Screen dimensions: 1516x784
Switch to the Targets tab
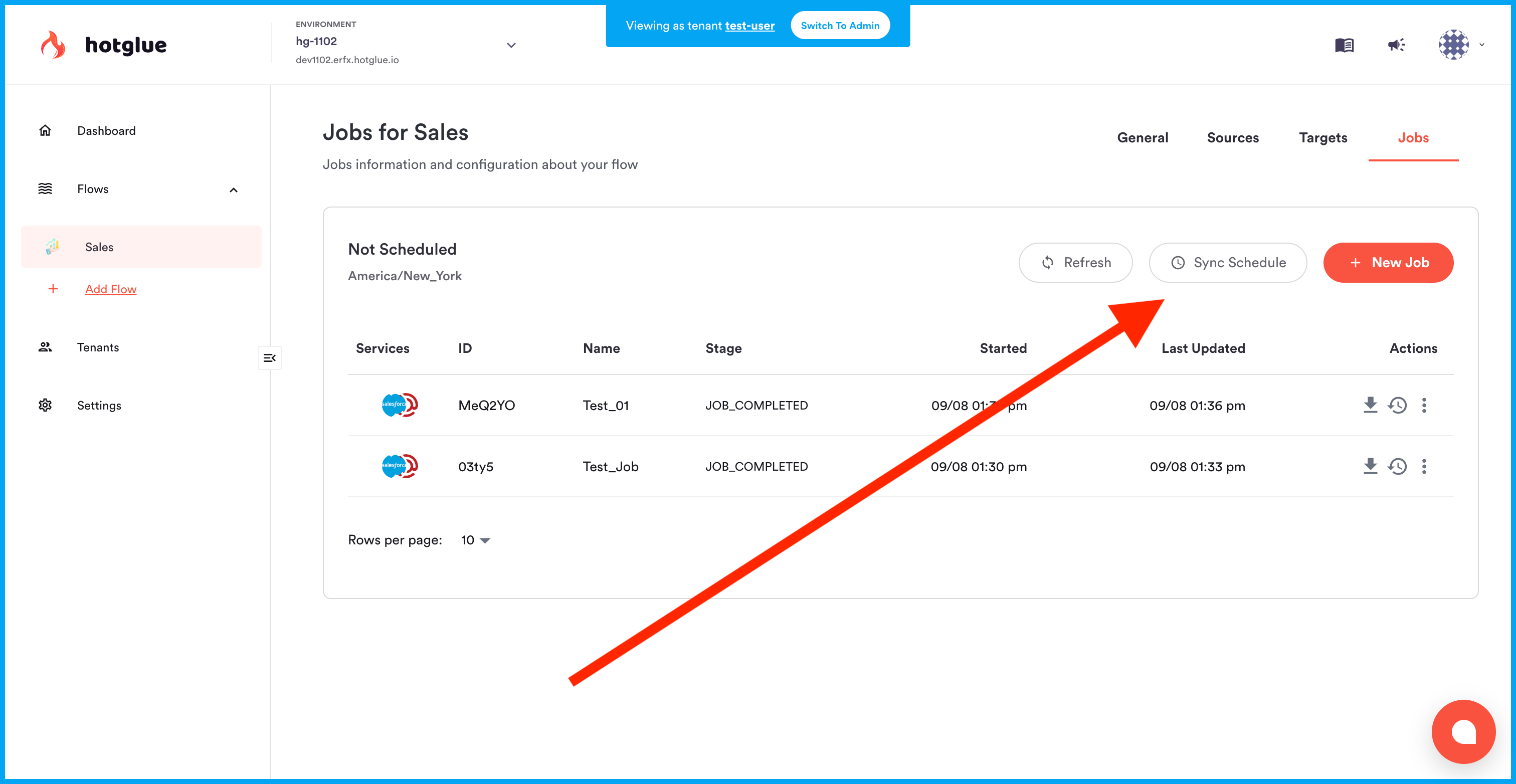pos(1322,138)
